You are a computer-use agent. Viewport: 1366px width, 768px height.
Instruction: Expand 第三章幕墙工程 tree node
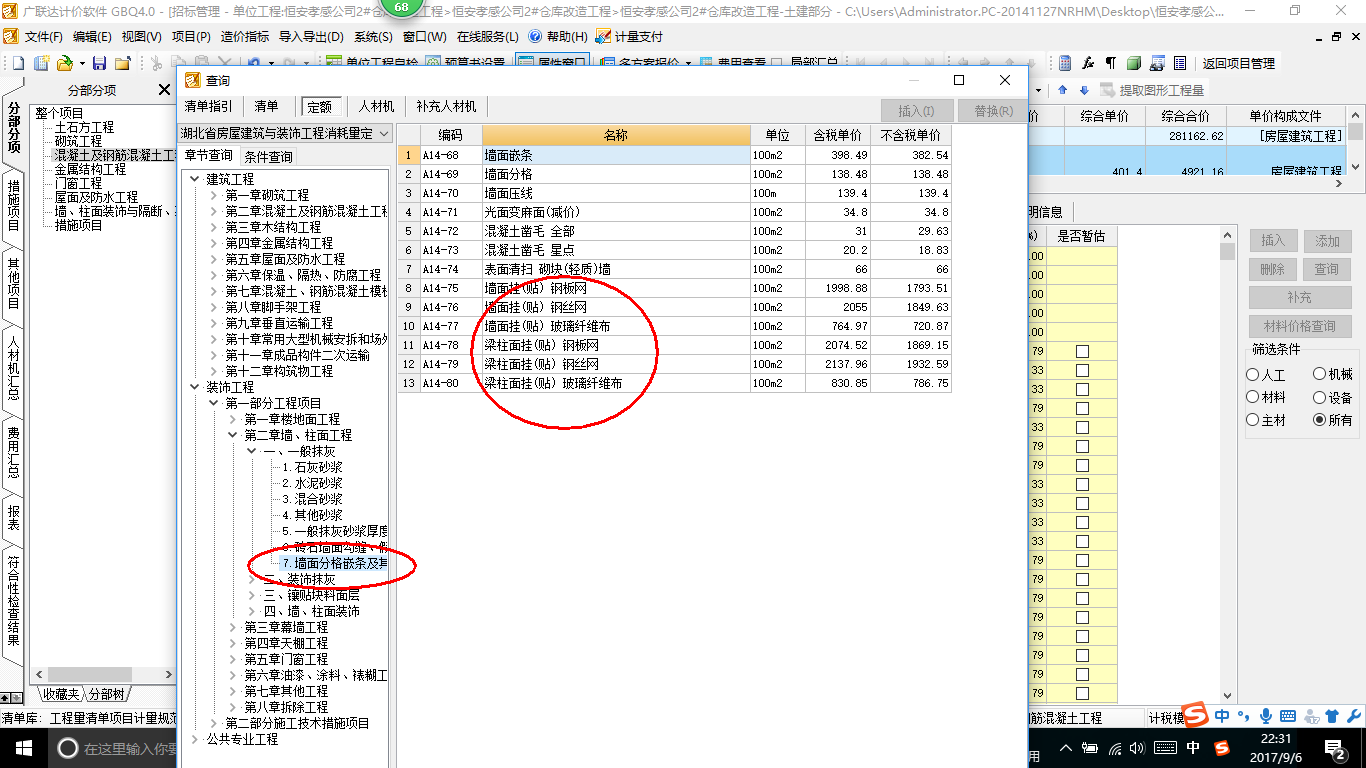pos(232,627)
